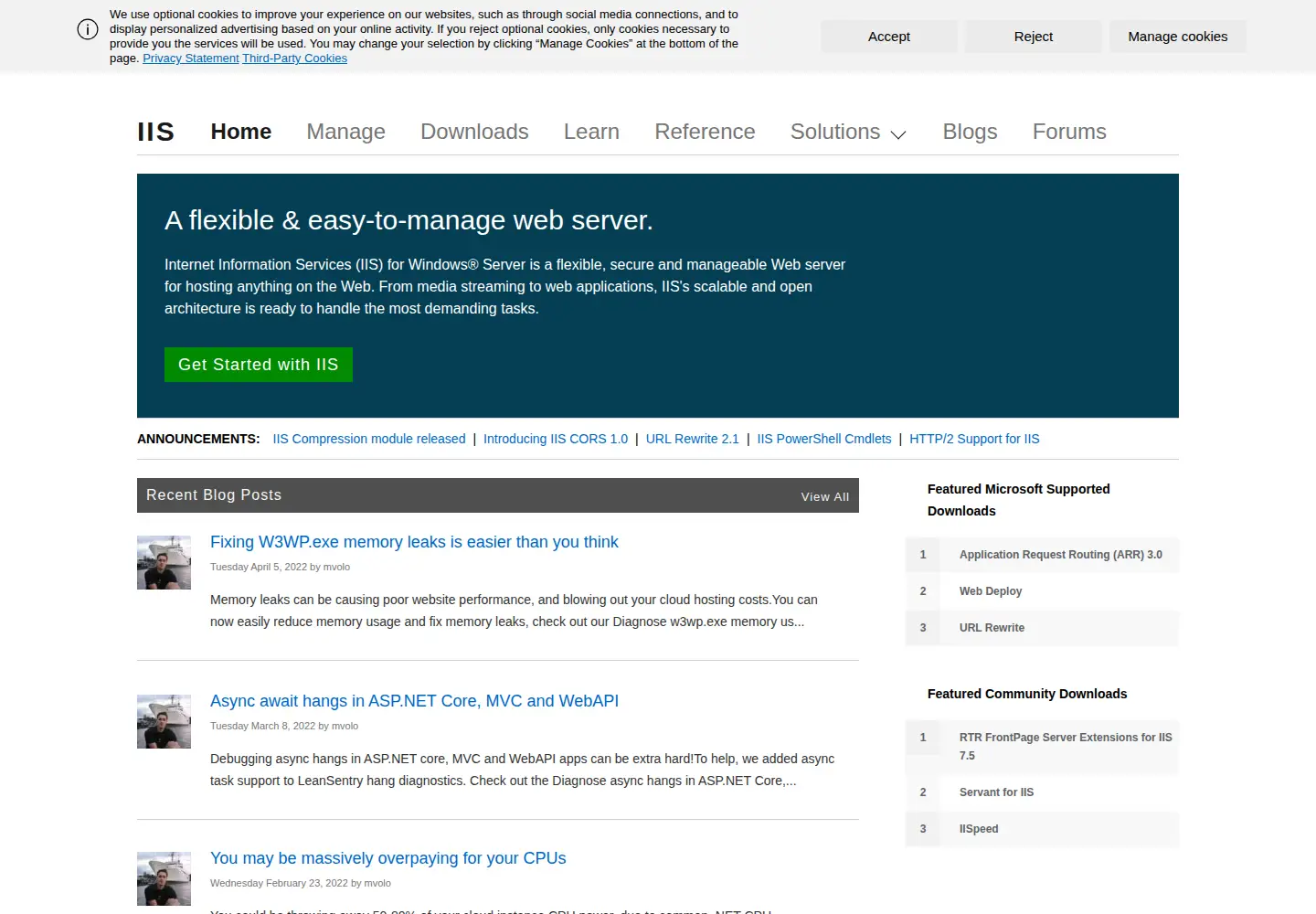This screenshot has height=914, width=1316.
Task: Open RTR FrontPage Server Extensions download
Action: (x=1066, y=747)
